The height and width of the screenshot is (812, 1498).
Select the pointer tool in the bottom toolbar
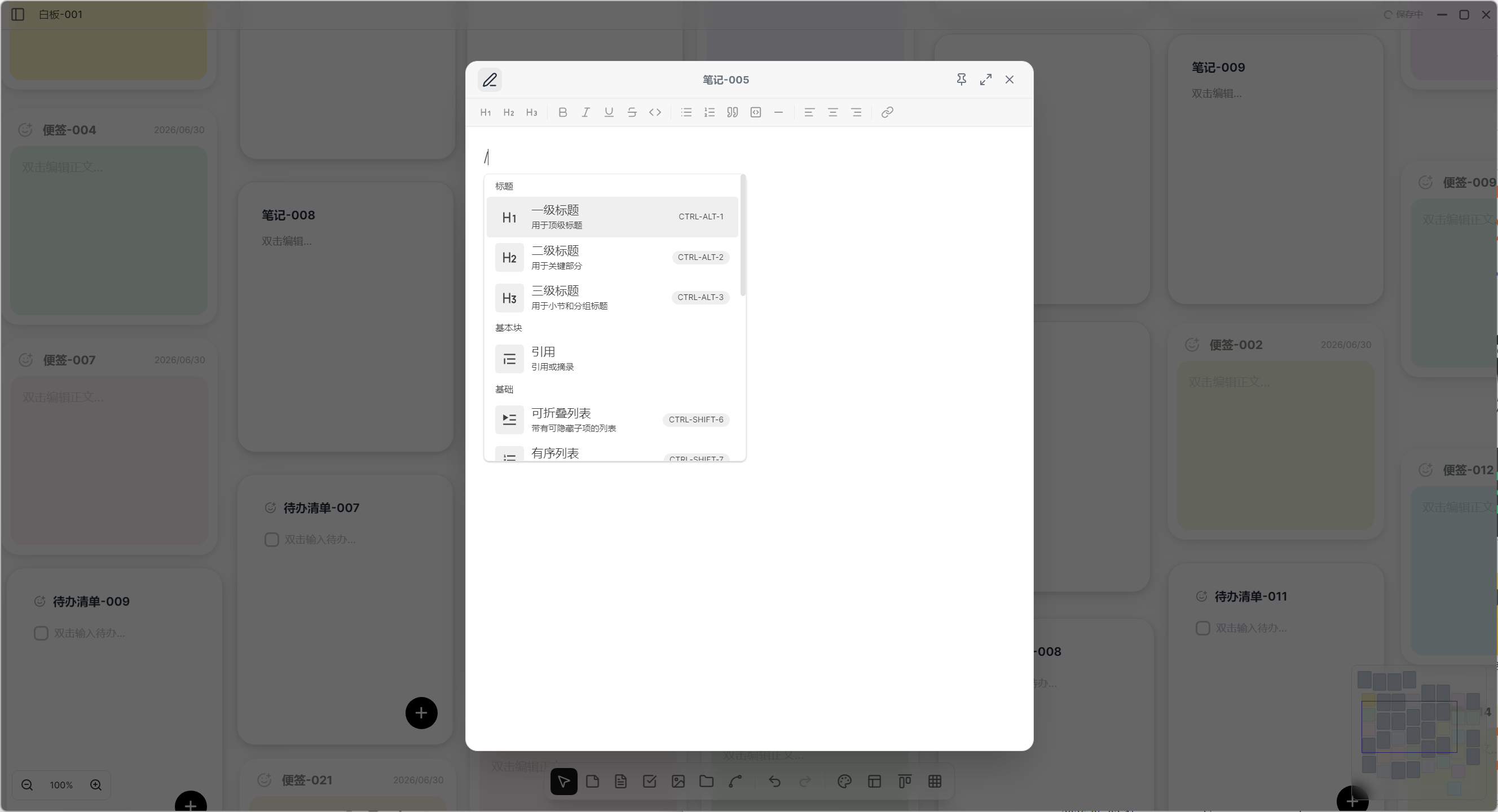point(563,782)
